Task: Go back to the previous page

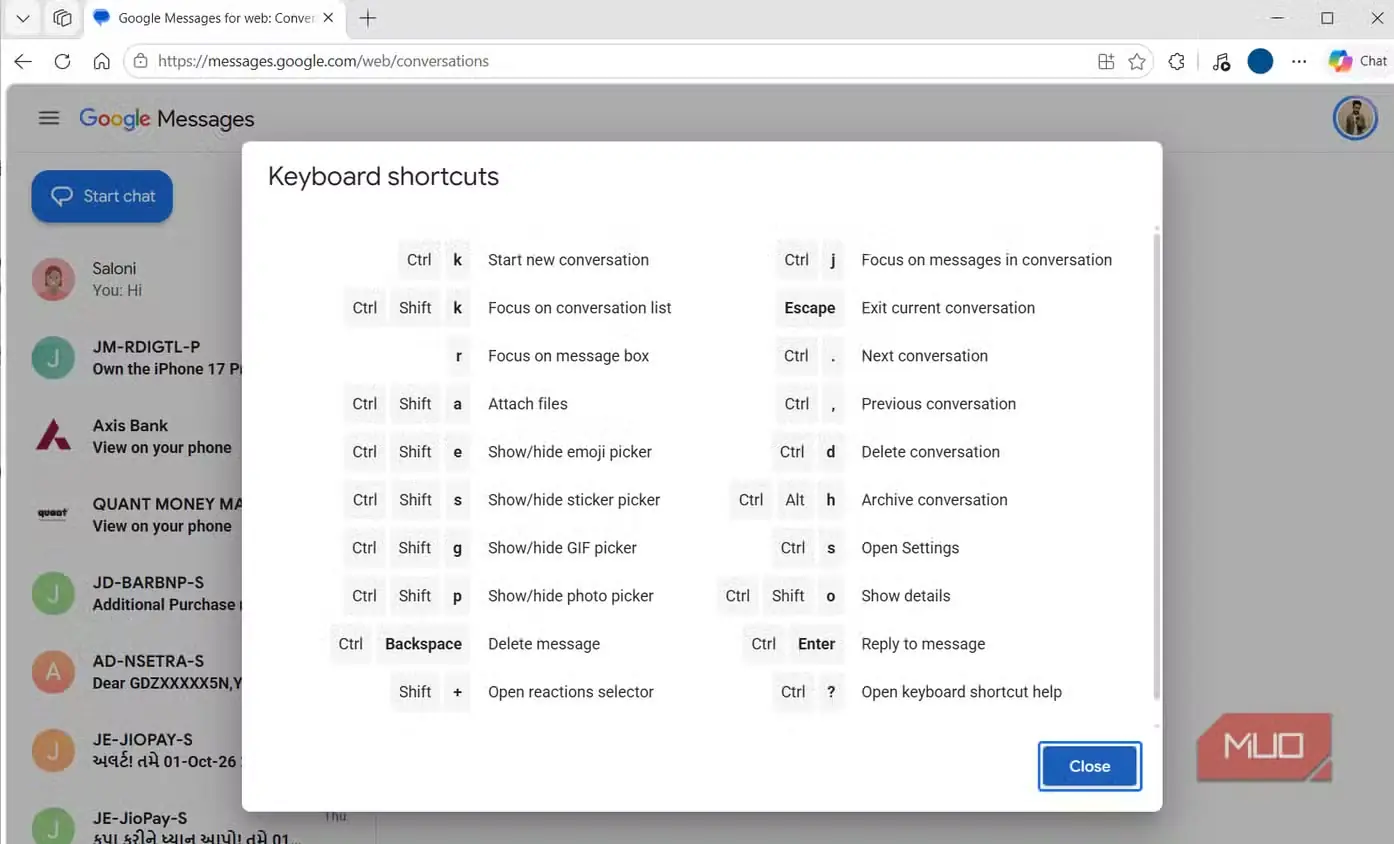Action: click(23, 61)
